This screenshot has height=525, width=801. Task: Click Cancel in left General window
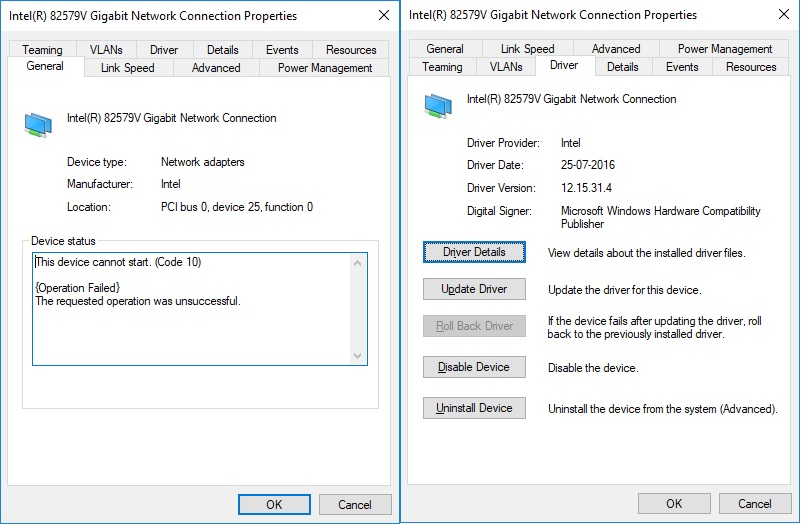[x=355, y=505]
